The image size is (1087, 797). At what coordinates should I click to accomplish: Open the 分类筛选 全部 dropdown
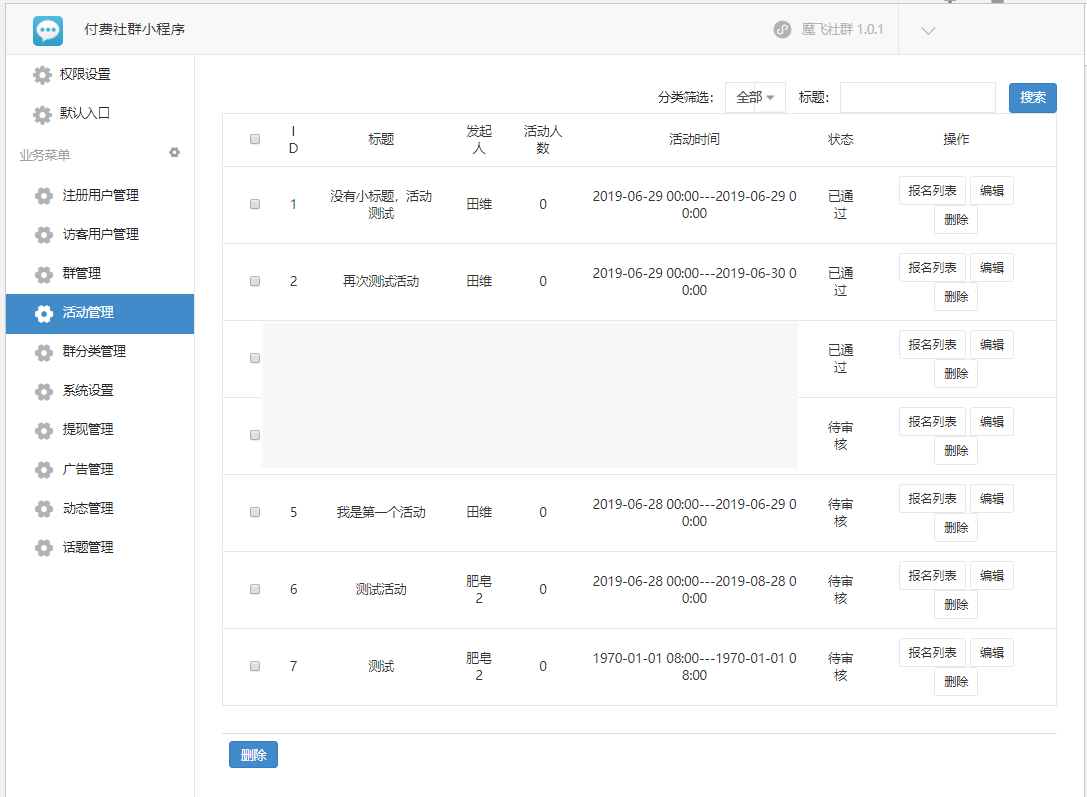[755, 97]
